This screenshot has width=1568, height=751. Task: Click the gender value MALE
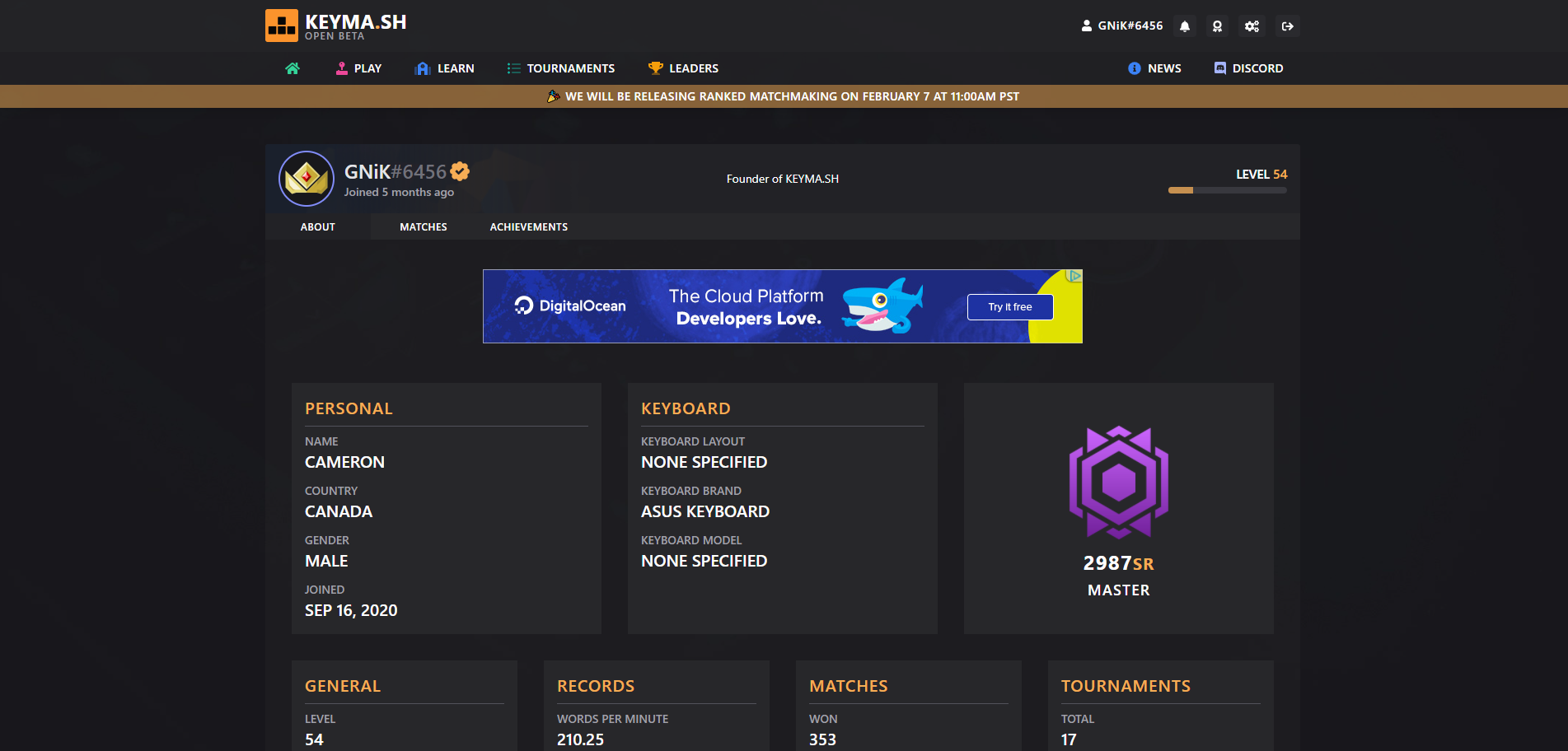[x=326, y=561]
